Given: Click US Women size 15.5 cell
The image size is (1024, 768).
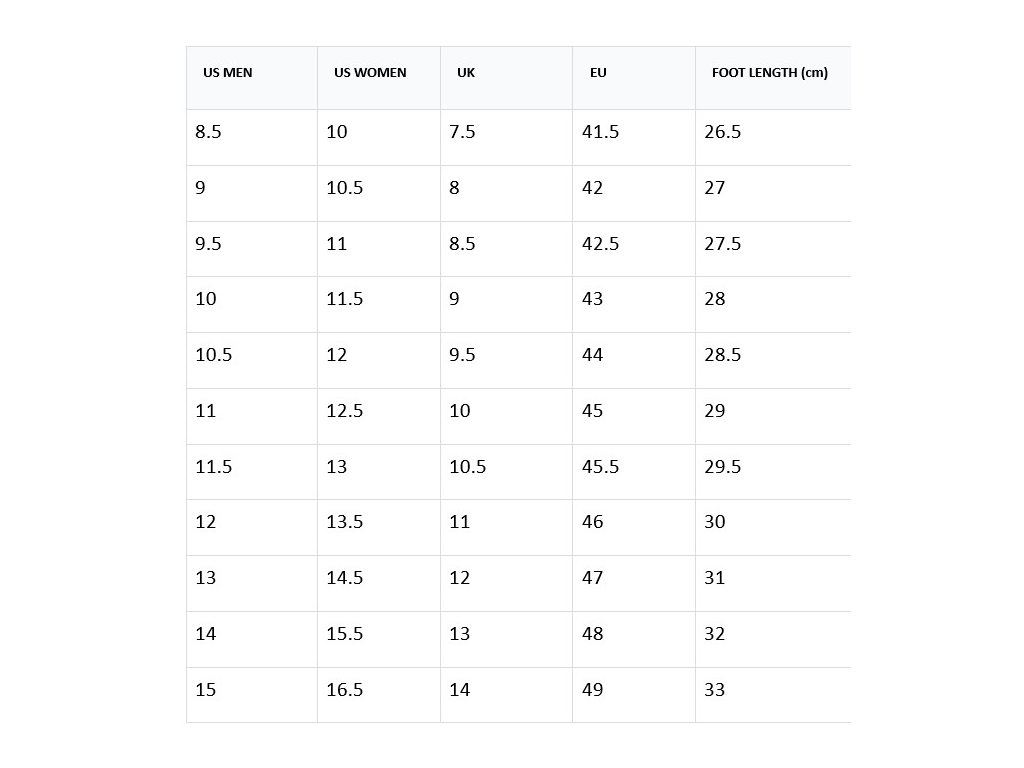Looking at the screenshot, I should pyautogui.click(x=345, y=634).
